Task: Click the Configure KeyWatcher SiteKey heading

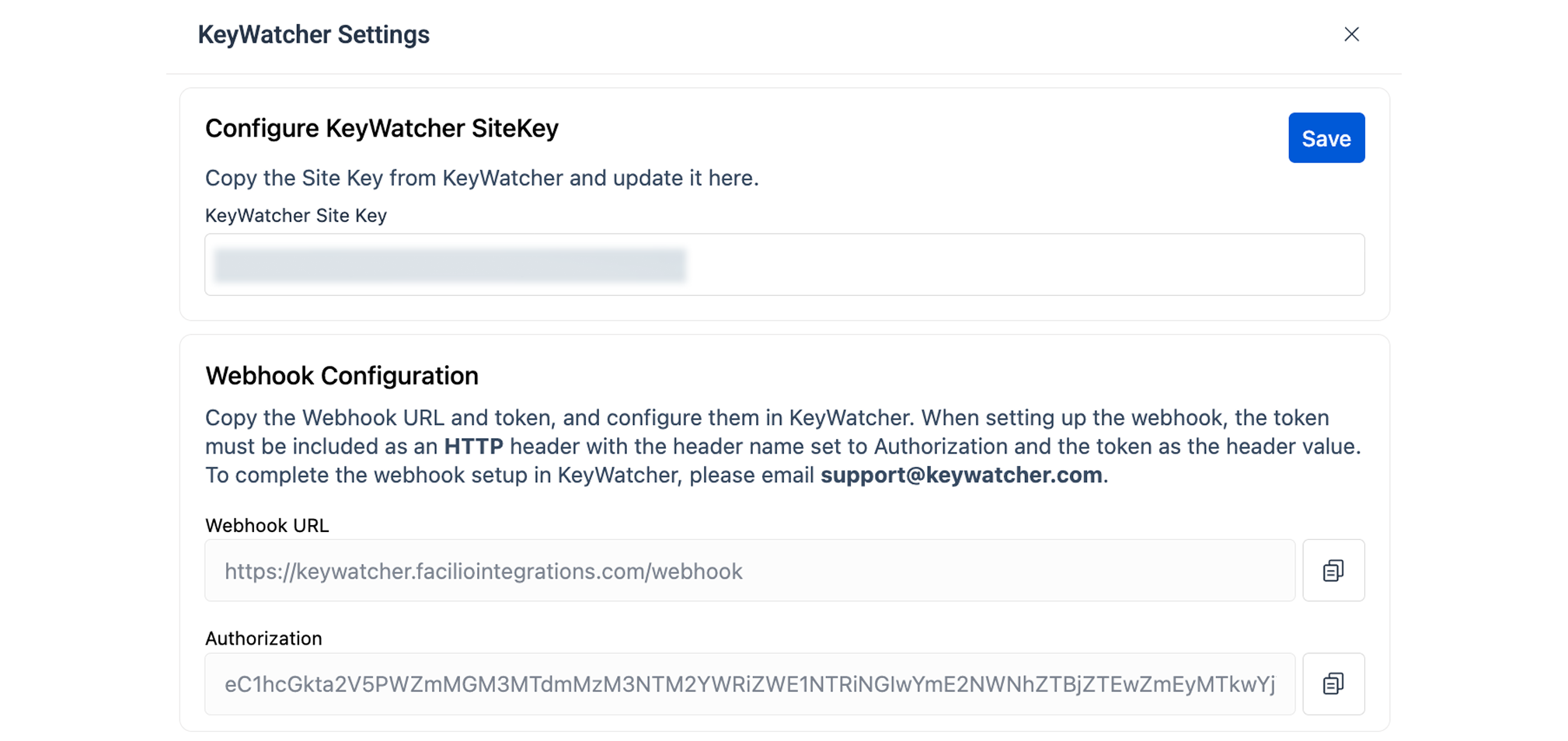Action: coord(382,128)
